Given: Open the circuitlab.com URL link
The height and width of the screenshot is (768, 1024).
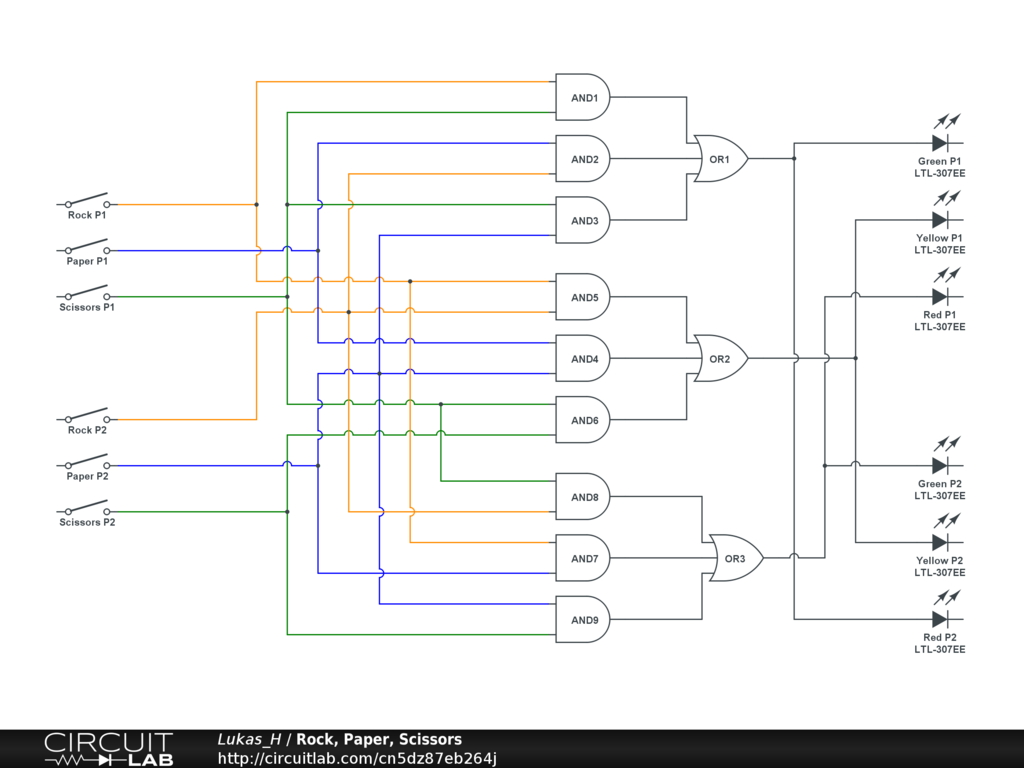Looking at the screenshot, I should pos(357,758).
